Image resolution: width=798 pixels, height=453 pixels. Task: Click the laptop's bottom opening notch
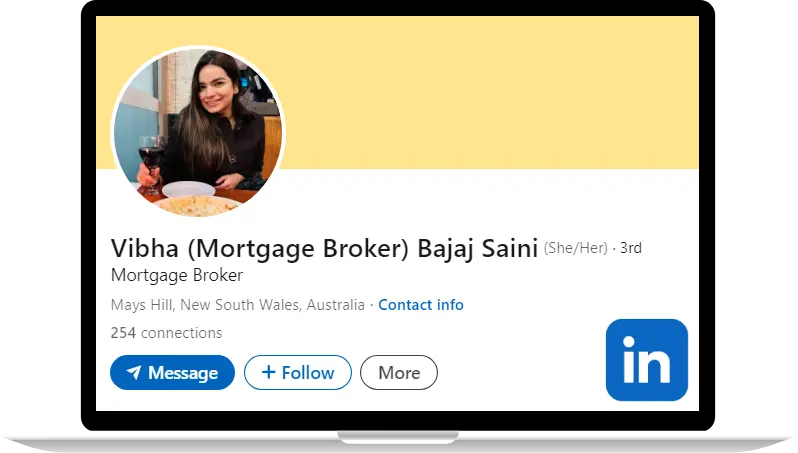(398, 437)
